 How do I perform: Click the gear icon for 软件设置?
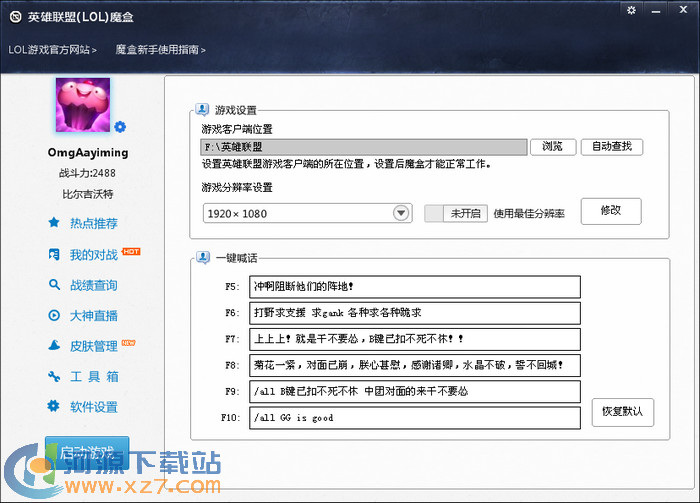pyautogui.click(x=54, y=406)
